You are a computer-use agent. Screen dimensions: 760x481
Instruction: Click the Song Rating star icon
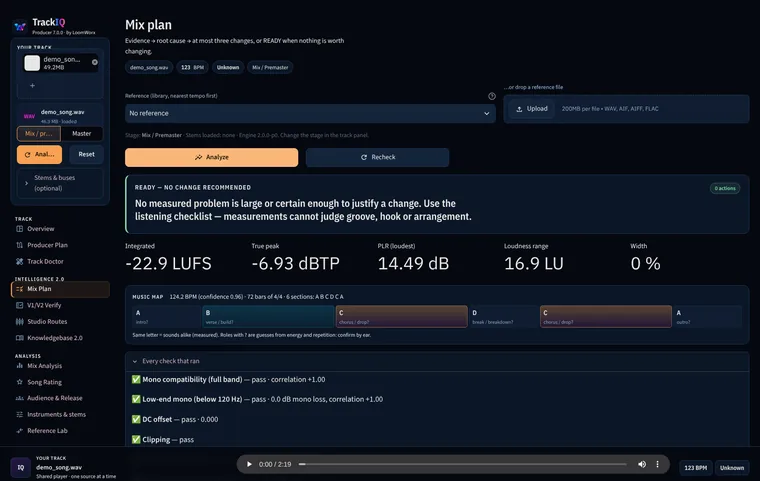pos(19,382)
